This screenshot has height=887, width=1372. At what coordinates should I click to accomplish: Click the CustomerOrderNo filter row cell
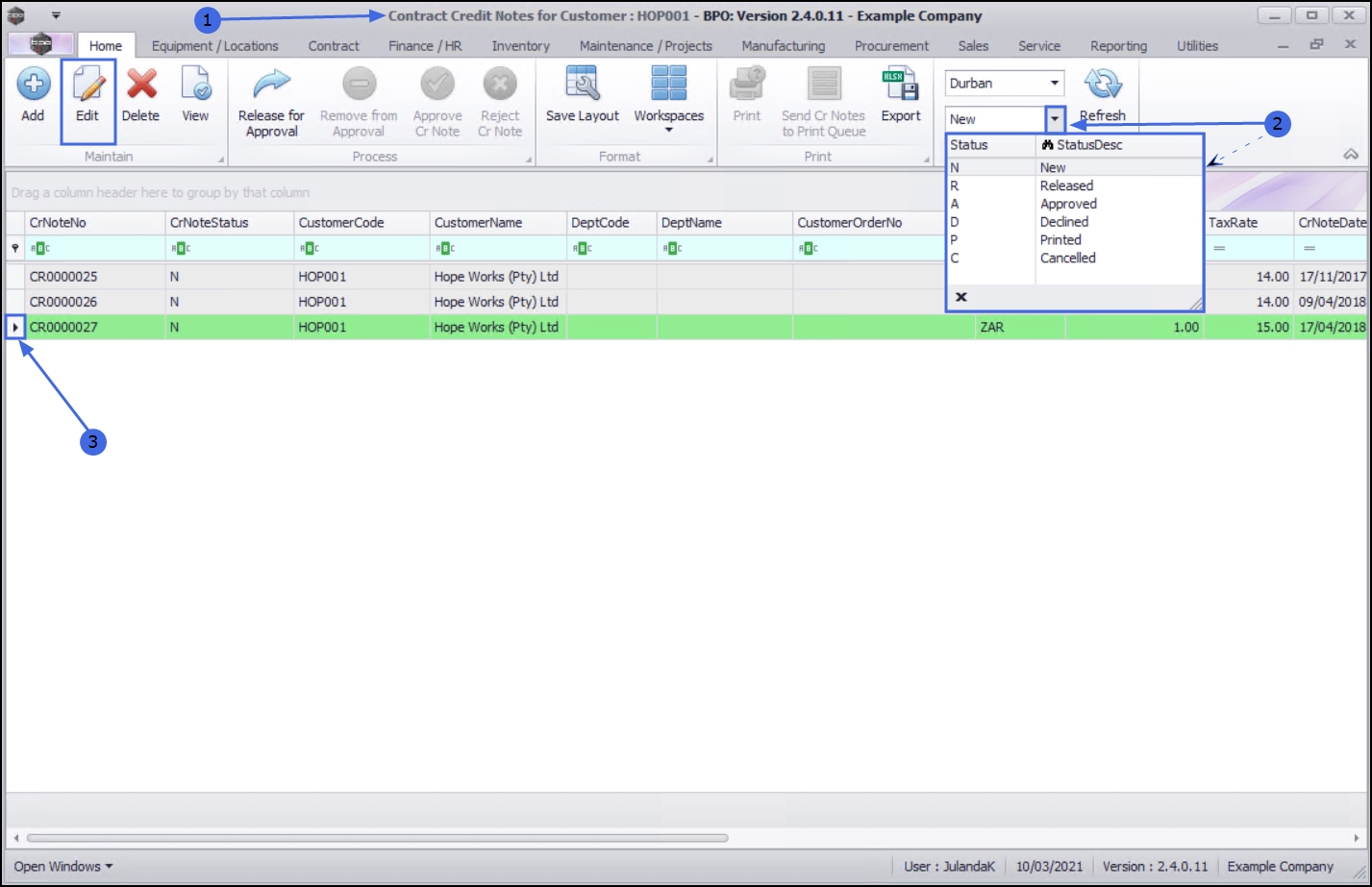[x=869, y=248]
